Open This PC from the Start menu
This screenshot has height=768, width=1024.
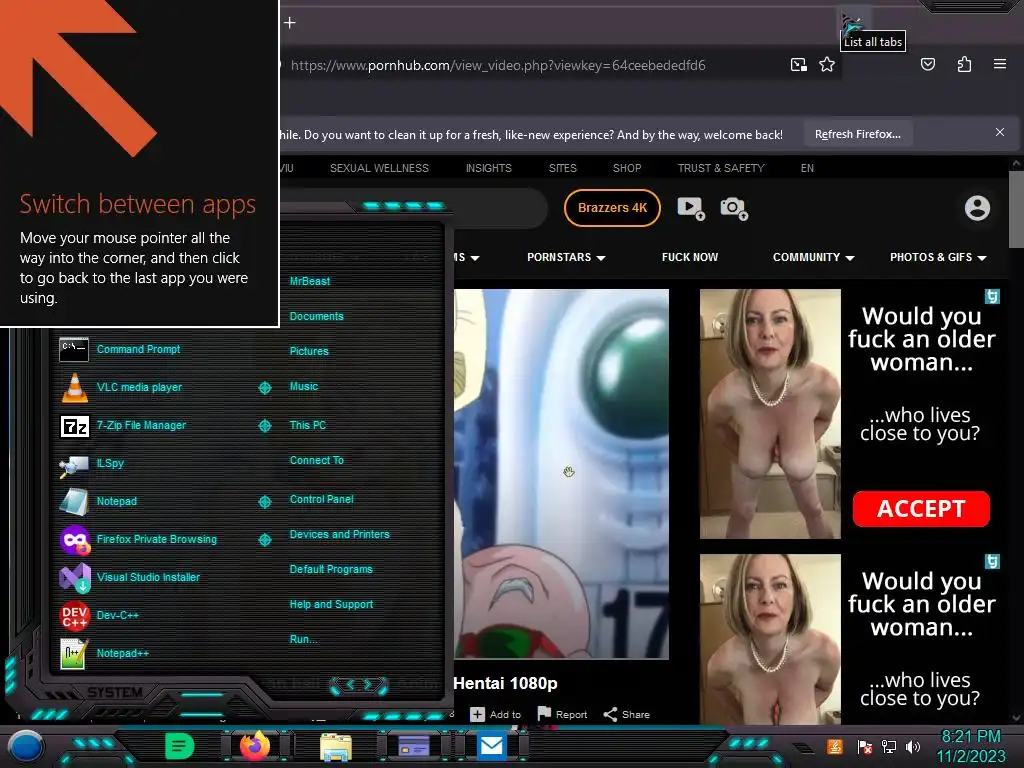(x=308, y=425)
